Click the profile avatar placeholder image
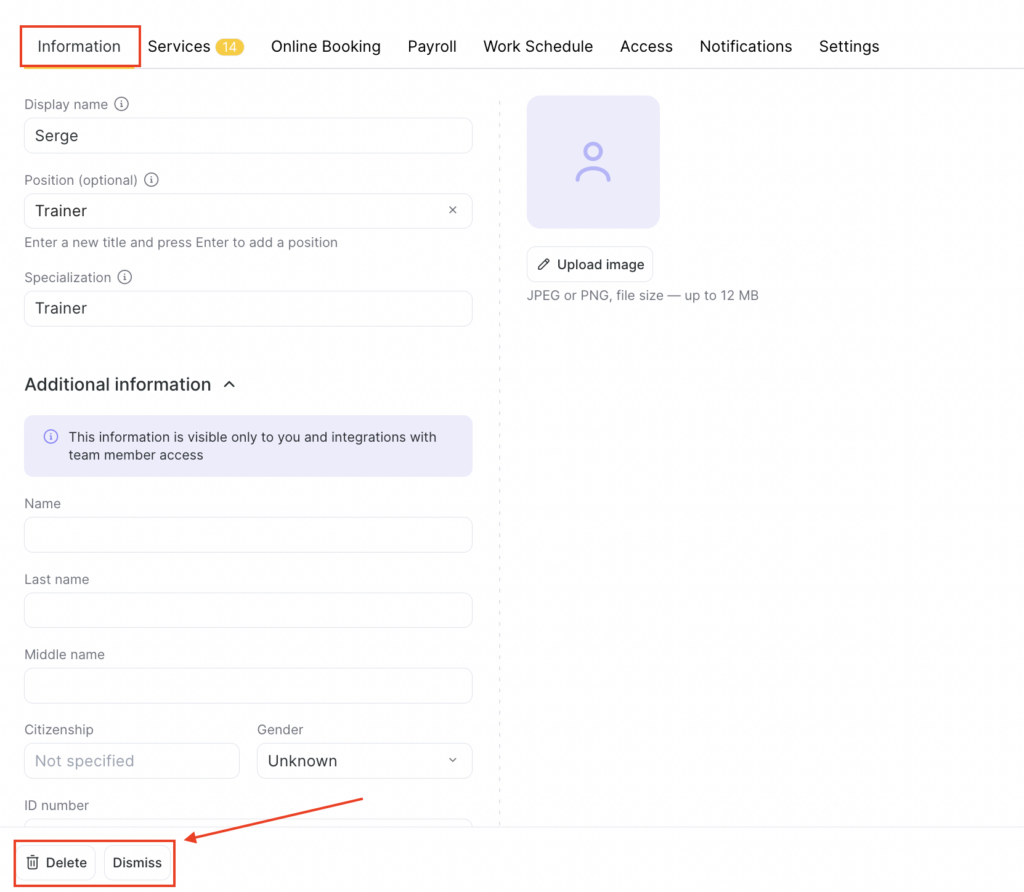Screen dimensions: 1024x892 click(593, 162)
